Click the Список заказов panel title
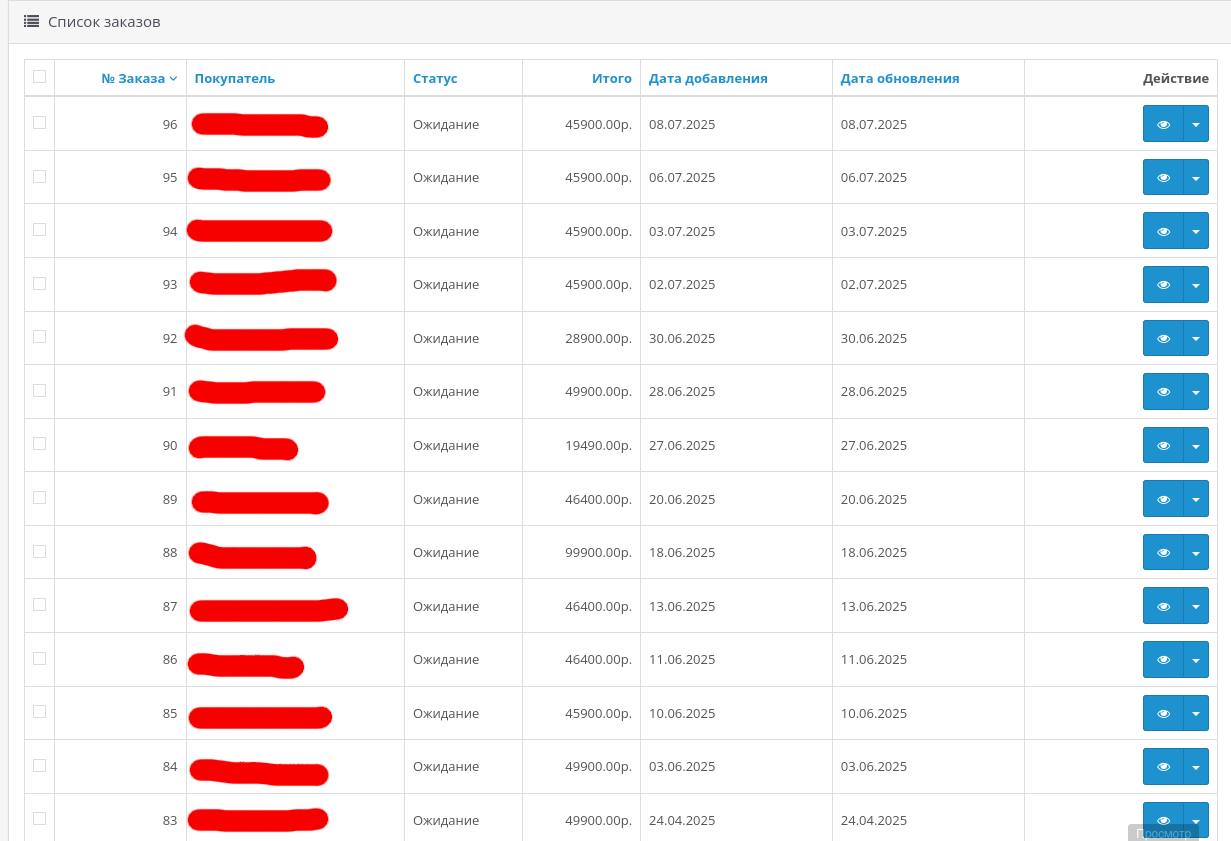This screenshot has height=841, width=1231. (104, 22)
